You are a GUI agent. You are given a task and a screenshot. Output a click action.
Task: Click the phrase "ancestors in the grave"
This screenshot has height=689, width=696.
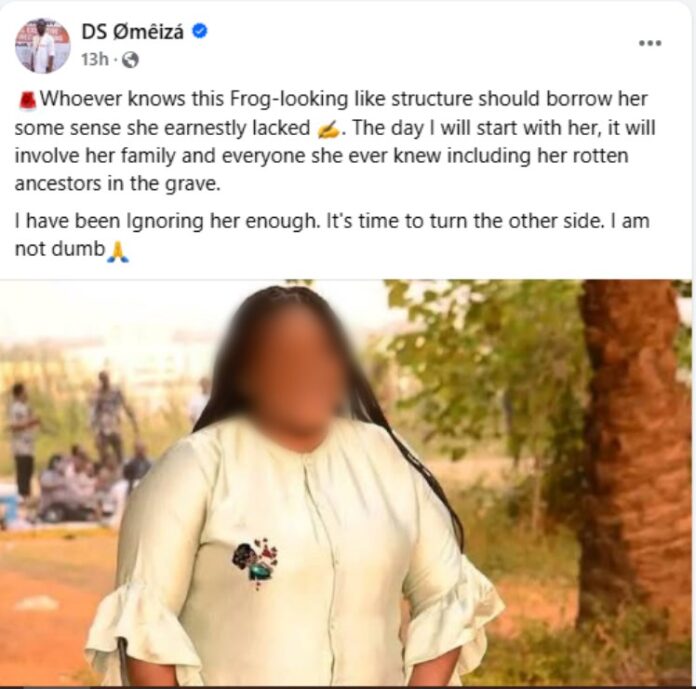tap(117, 184)
